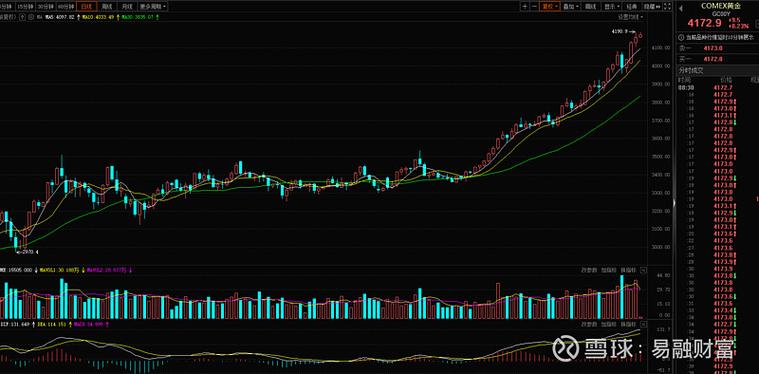
Task: Select the 分时成交 panel tab
Action: (691, 70)
